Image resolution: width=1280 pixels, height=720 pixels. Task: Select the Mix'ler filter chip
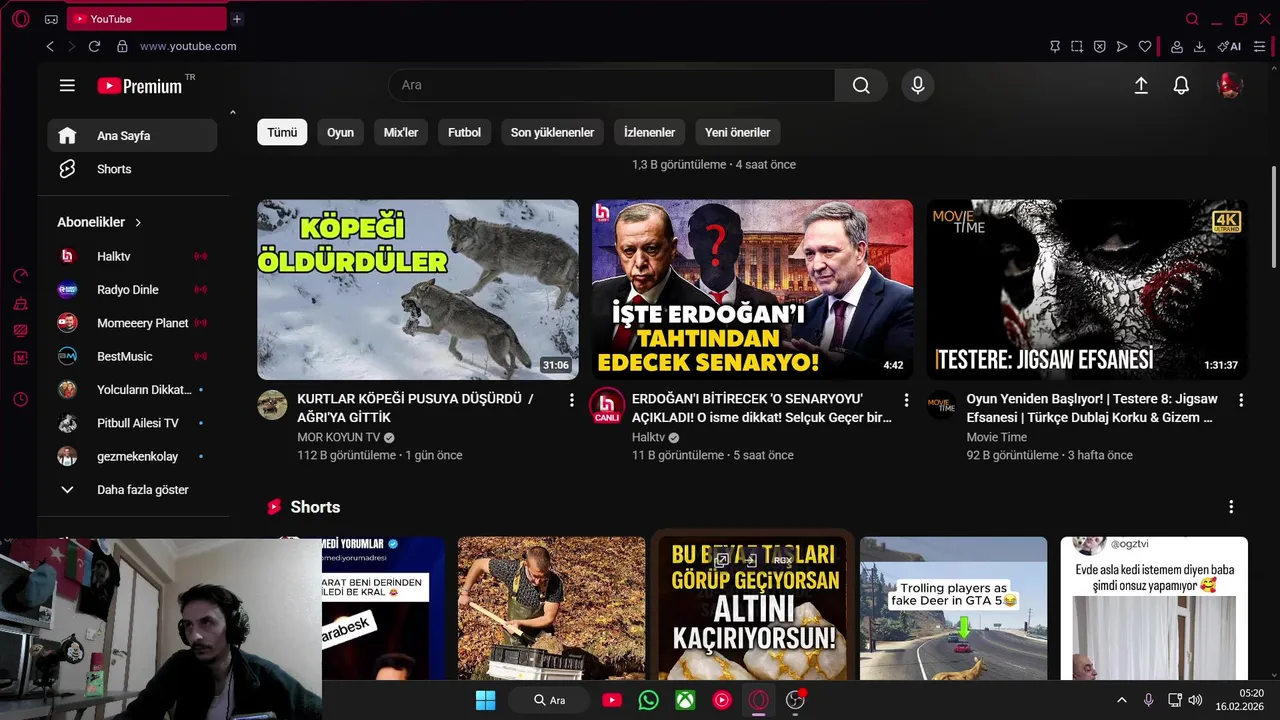(401, 132)
